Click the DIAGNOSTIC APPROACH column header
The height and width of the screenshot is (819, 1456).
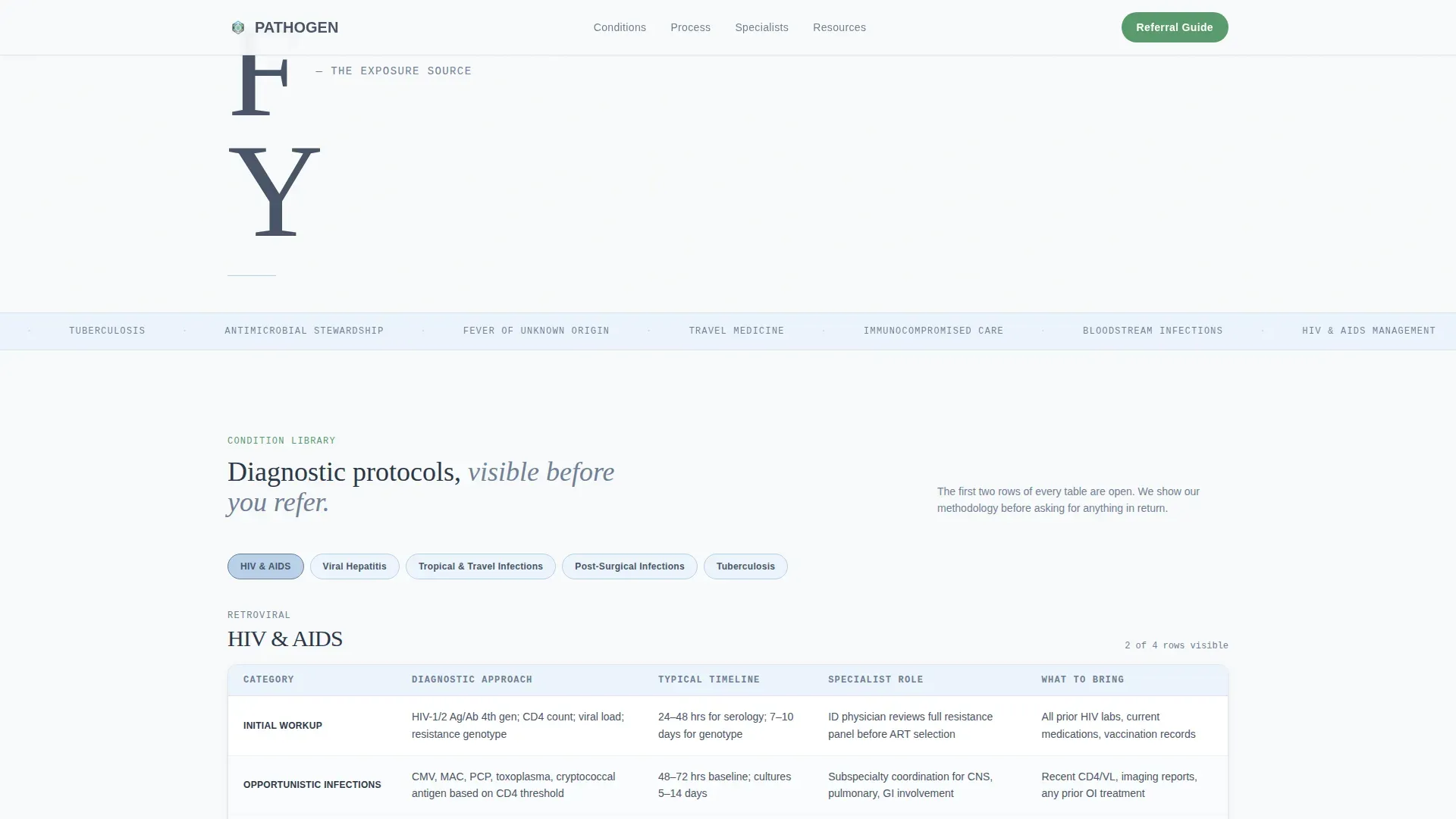point(472,679)
